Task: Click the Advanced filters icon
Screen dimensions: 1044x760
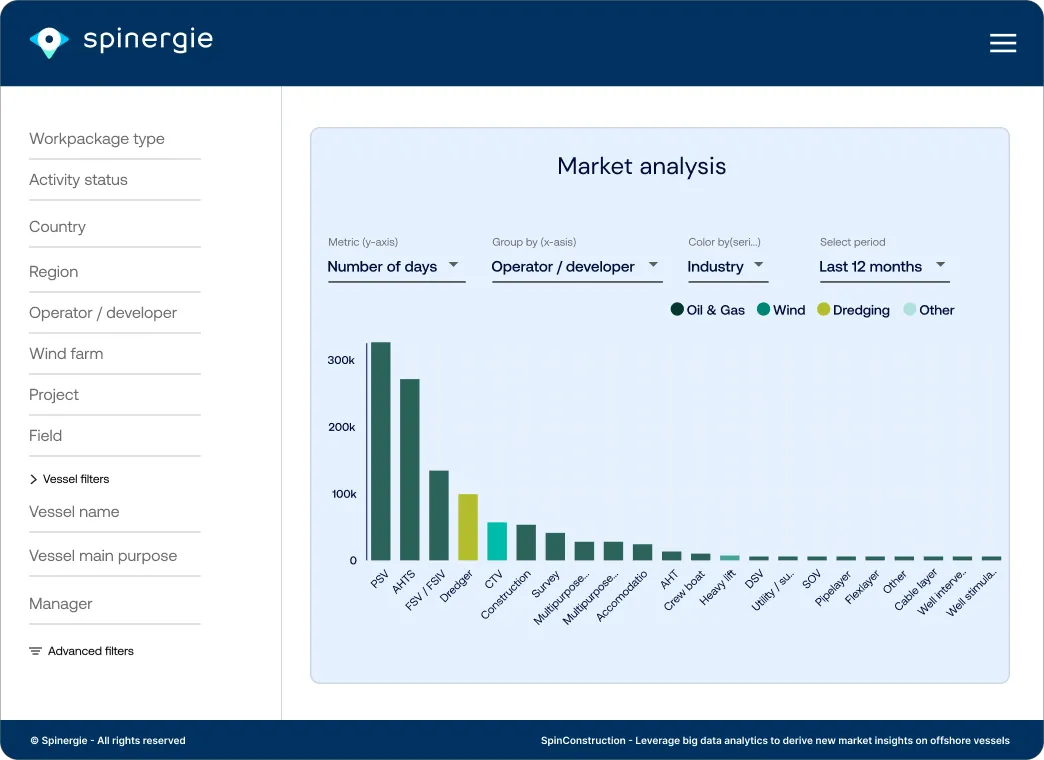Action: click(35, 651)
